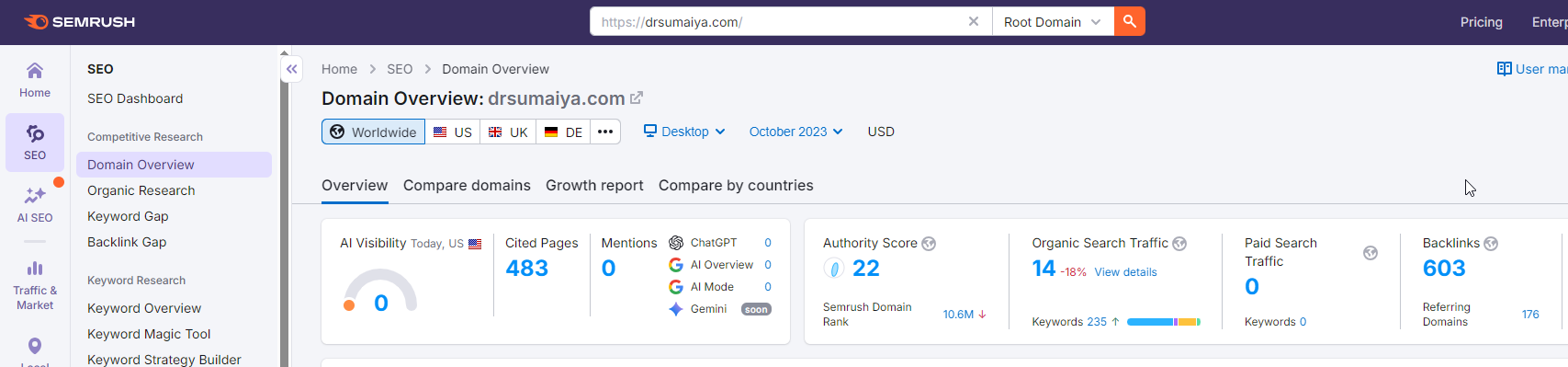
Task: Click the Organic Search Traffic info icon
Action: pos(1179,244)
